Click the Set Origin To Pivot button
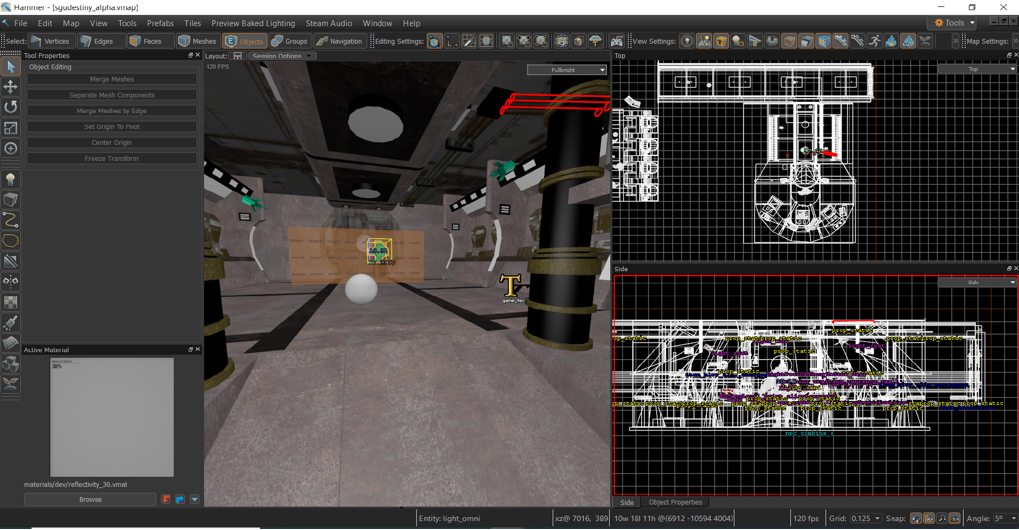This screenshot has width=1019, height=530. coord(111,127)
